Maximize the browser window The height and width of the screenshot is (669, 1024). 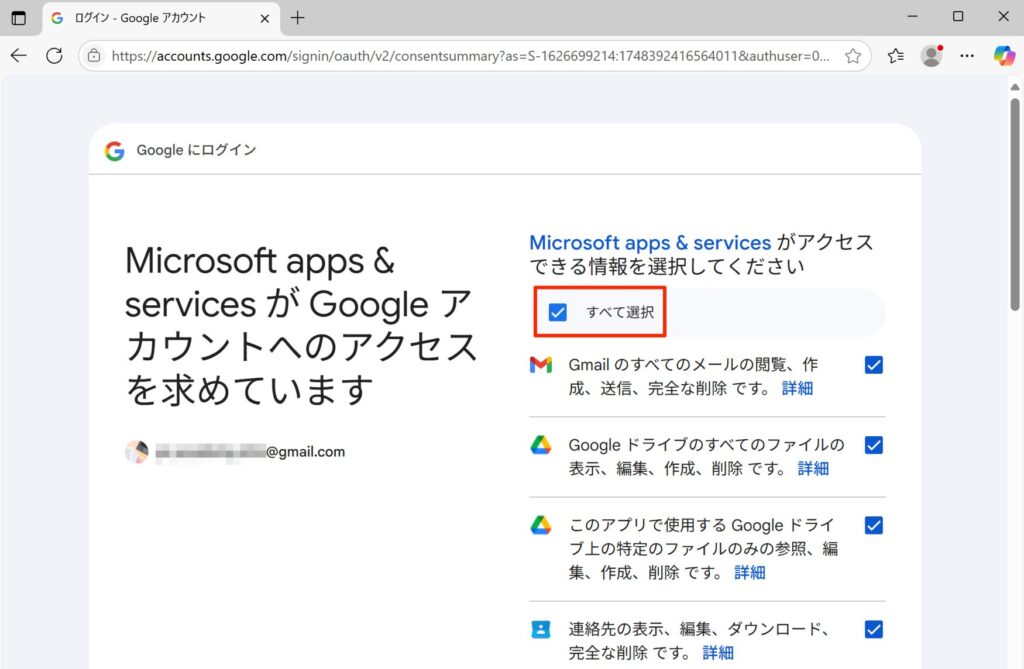point(958,16)
